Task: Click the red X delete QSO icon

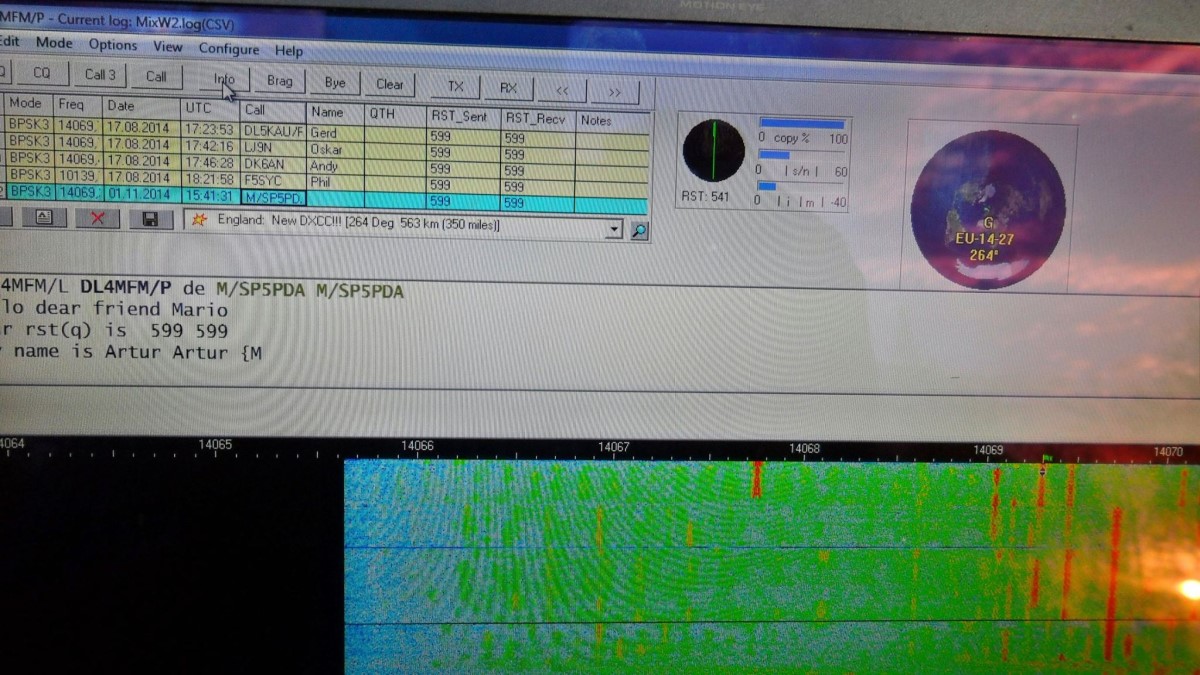Action: 97,218
